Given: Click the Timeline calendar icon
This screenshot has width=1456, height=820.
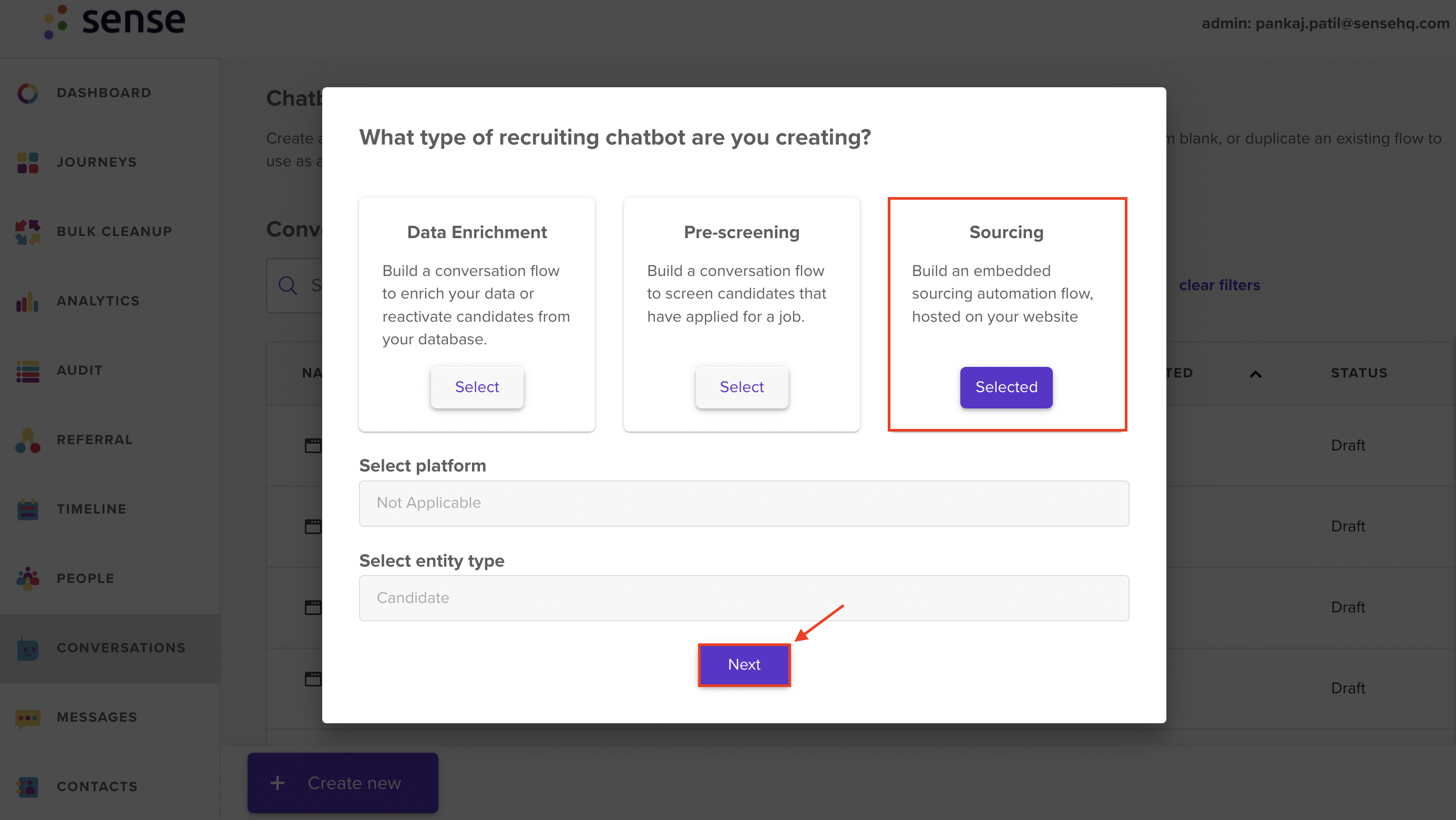Looking at the screenshot, I should [27, 509].
